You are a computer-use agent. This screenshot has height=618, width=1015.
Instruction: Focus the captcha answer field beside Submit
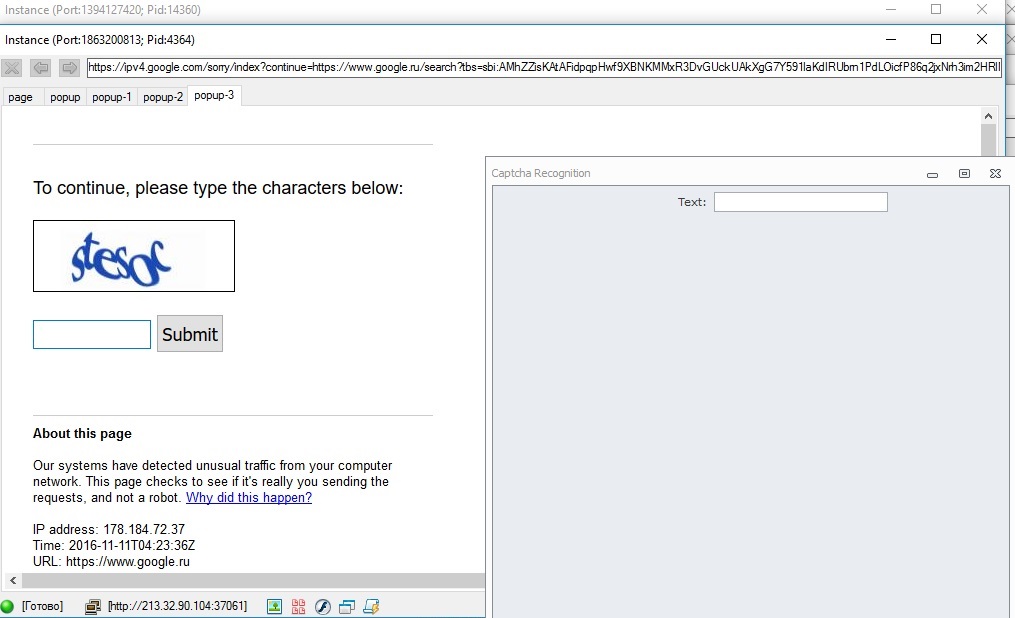pyautogui.click(x=92, y=335)
